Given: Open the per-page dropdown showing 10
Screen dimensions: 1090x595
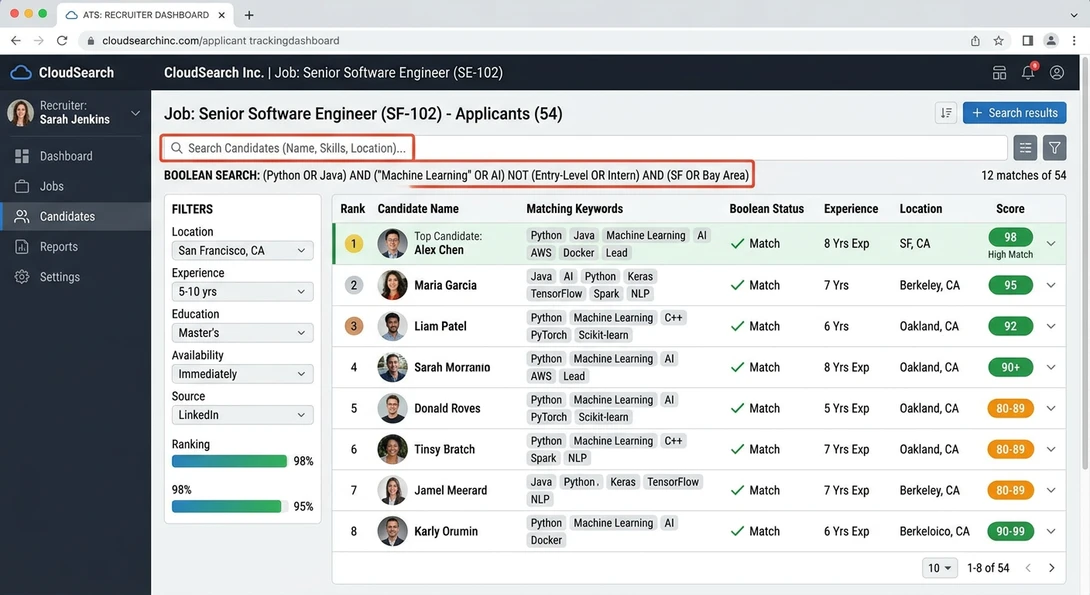Looking at the screenshot, I should [938, 567].
